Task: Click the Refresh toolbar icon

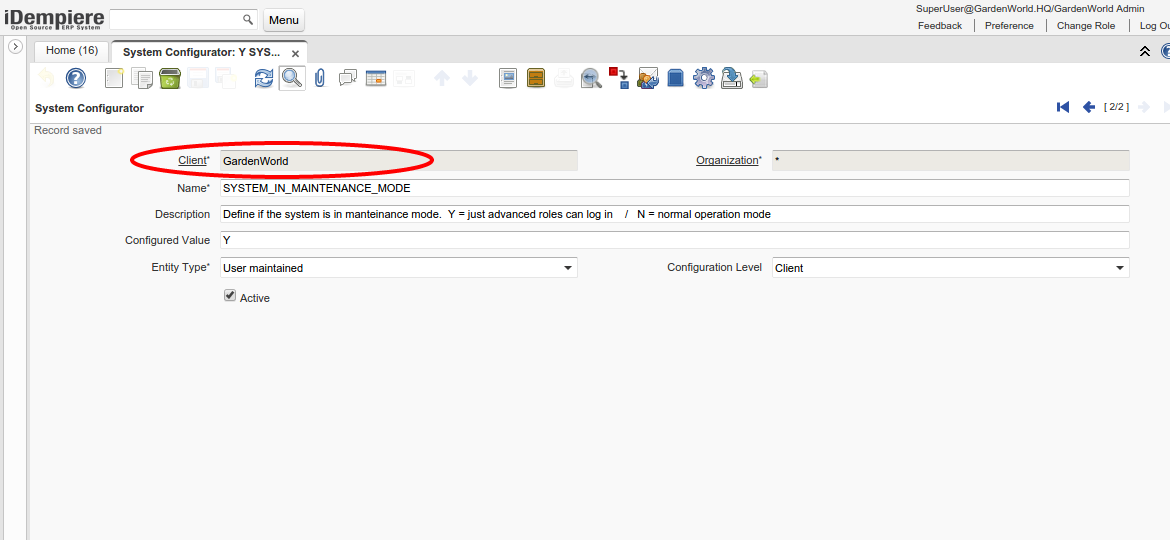Action: tap(263, 78)
